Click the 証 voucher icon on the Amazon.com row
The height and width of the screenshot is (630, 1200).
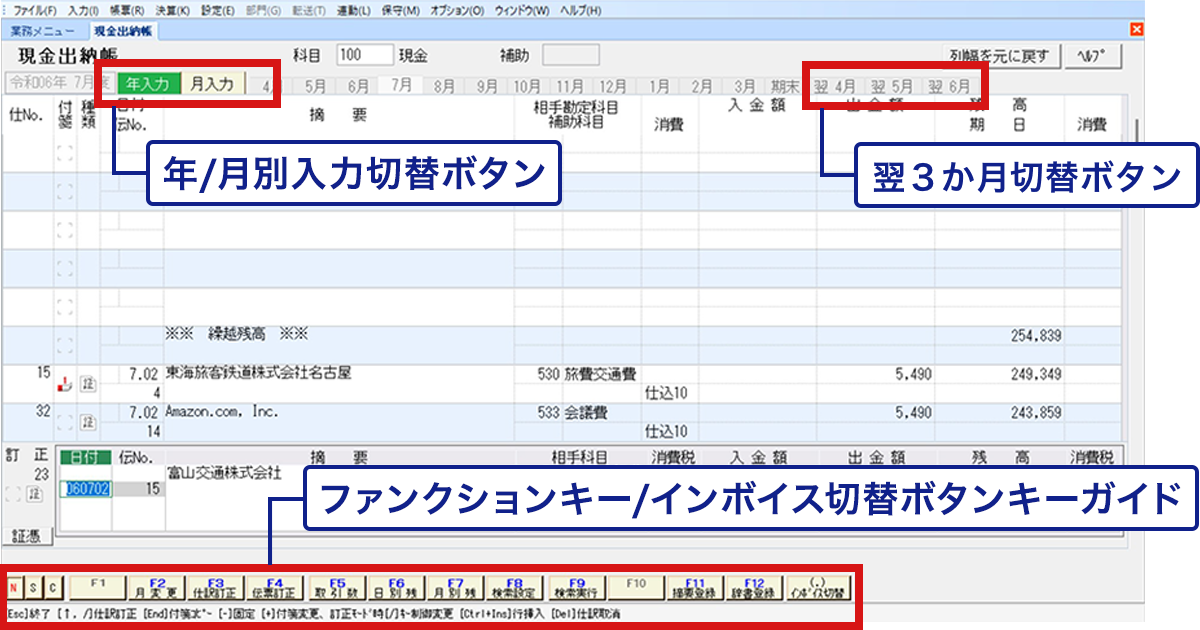(x=88, y=423)
